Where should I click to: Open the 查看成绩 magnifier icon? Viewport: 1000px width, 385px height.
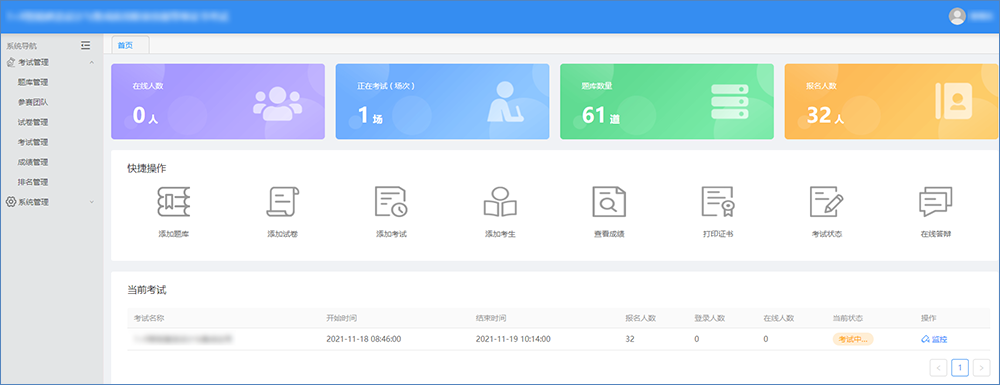609,202
